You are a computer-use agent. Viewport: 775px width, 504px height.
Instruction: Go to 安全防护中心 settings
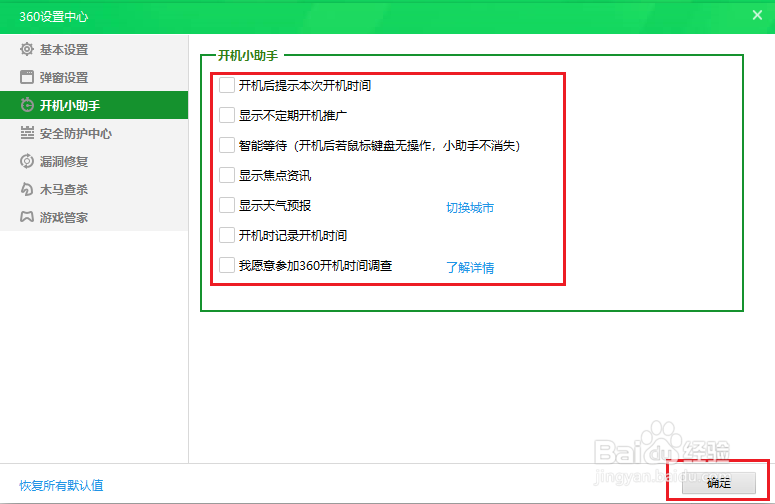(x=94, y=133)
